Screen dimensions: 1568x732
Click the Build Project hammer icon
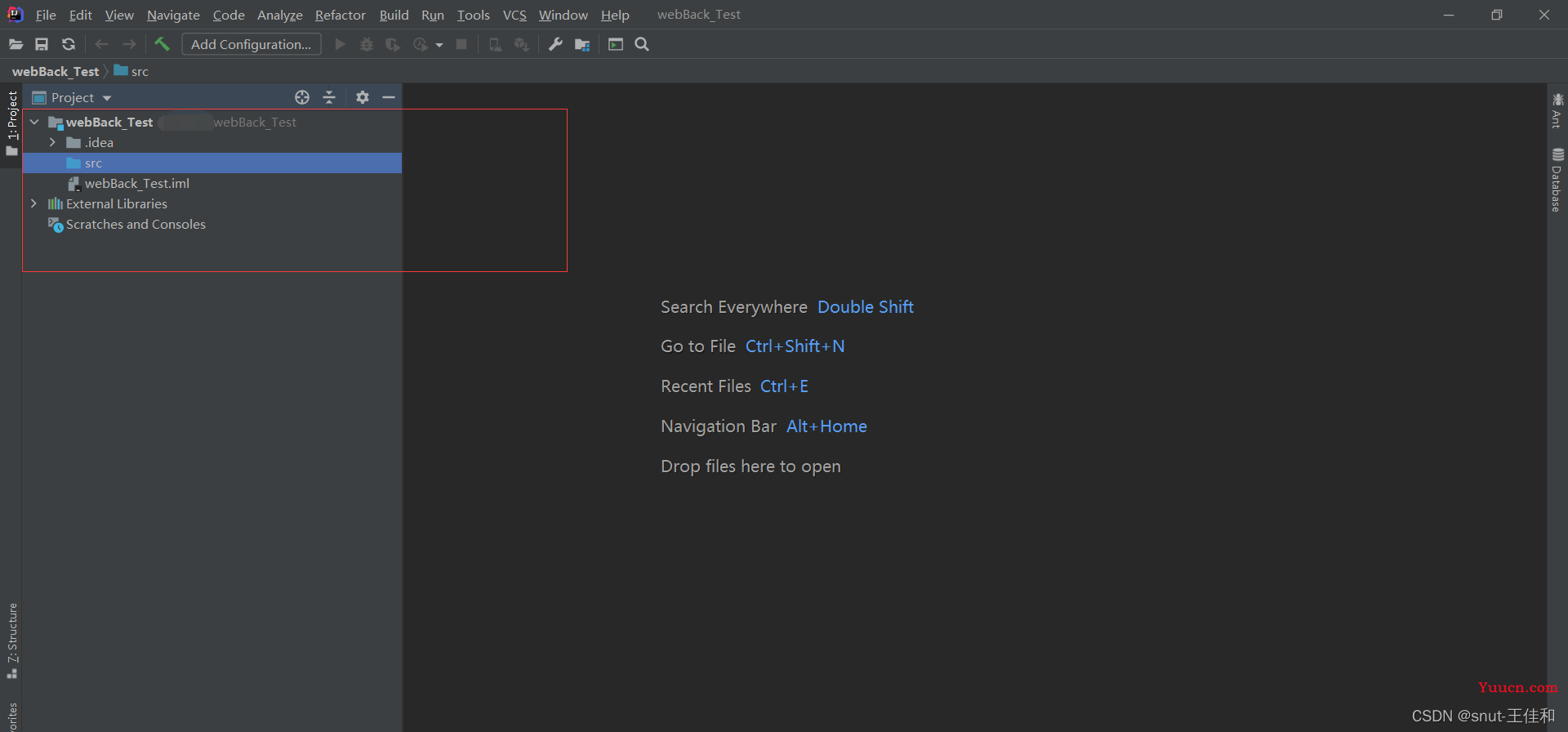pyautogui.click(x=162, y=44)
